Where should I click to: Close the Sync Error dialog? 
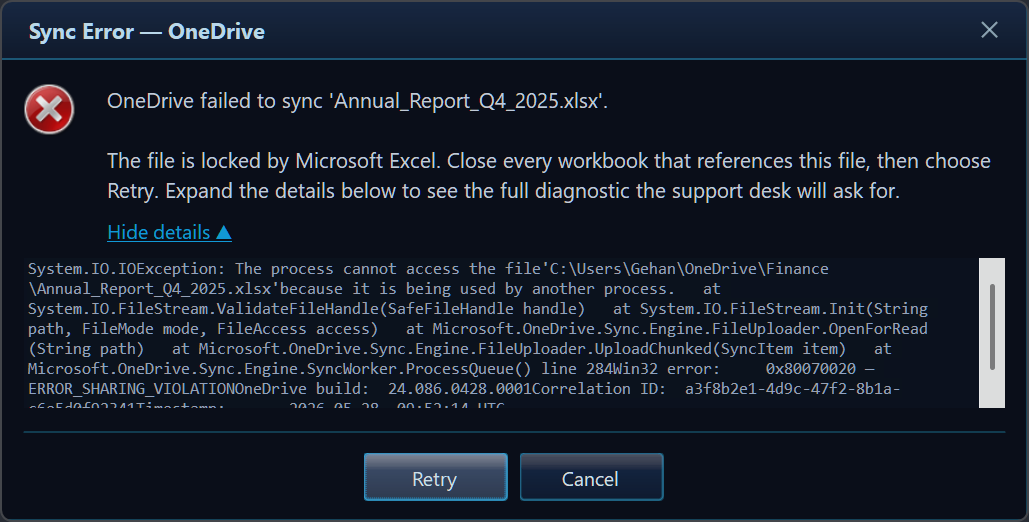point(989,30)
